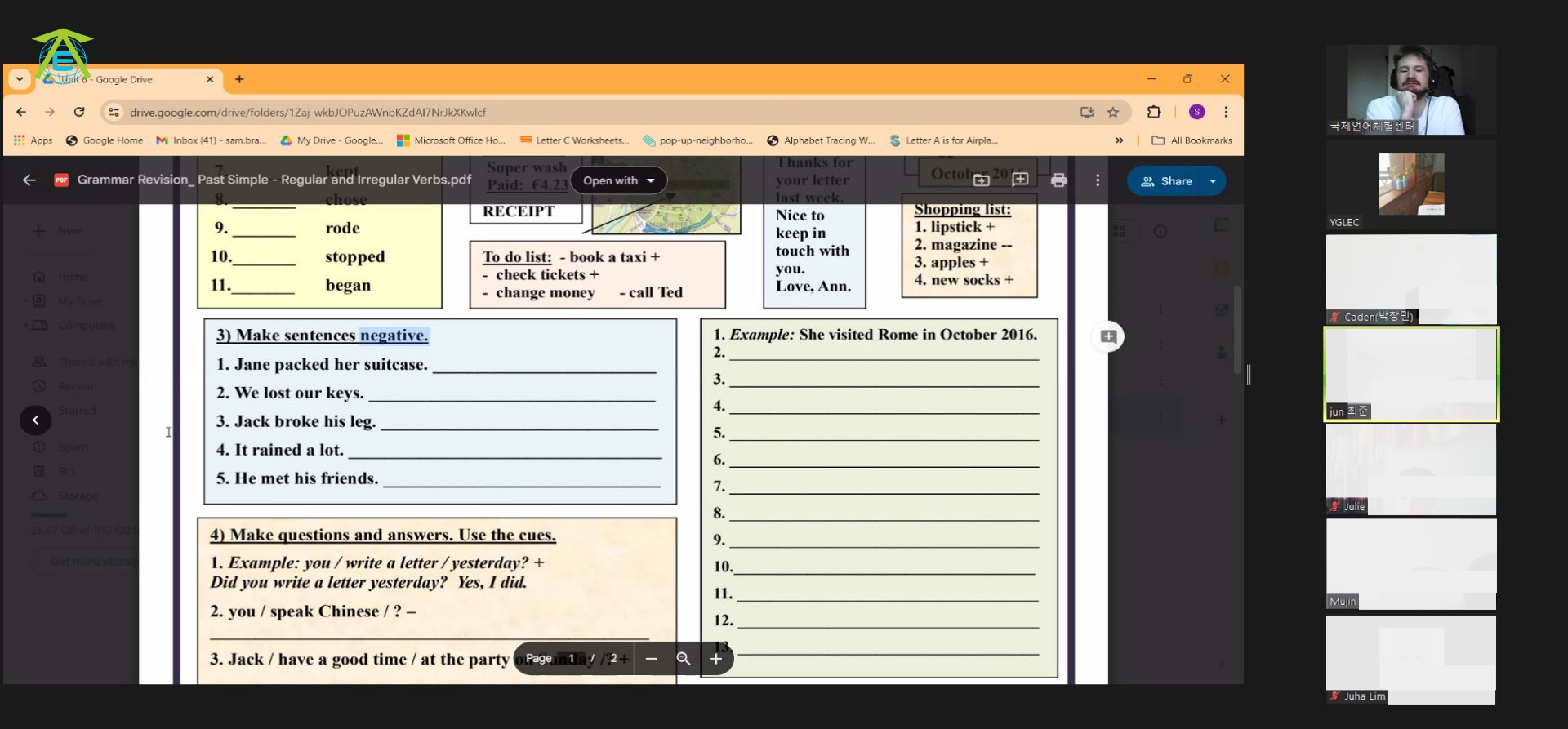Image resolution: width=1568 pixels, height=729 pixels.
Task: Open Storage in the Drive sidebar
Action: point(65,496)
